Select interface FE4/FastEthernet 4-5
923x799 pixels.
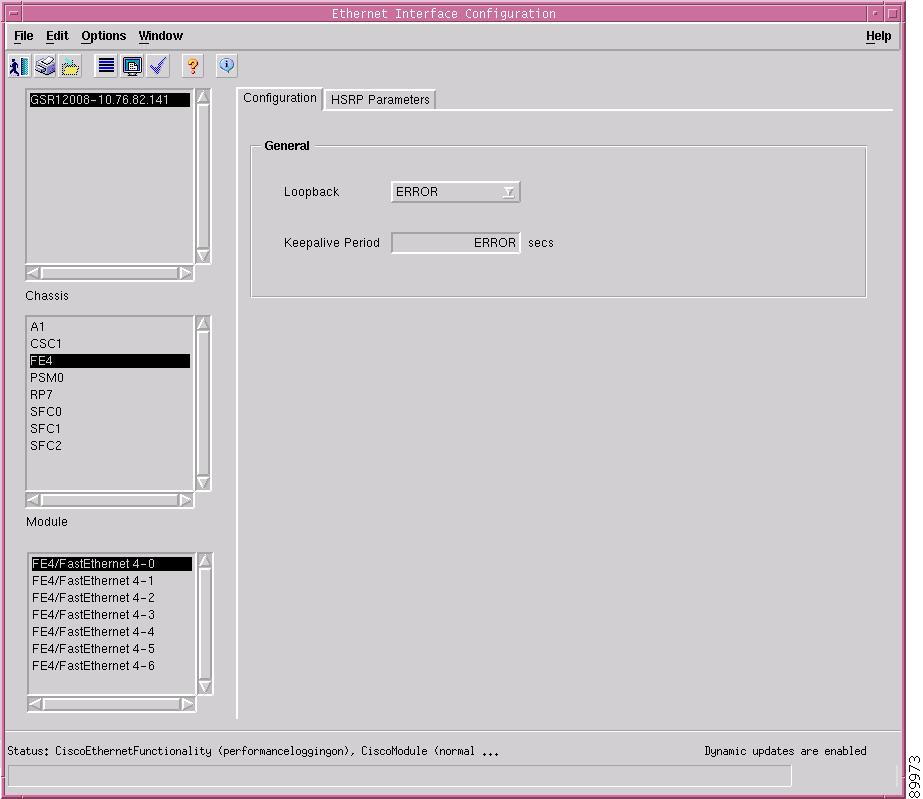pyautogui.click(x=111, y=649)
